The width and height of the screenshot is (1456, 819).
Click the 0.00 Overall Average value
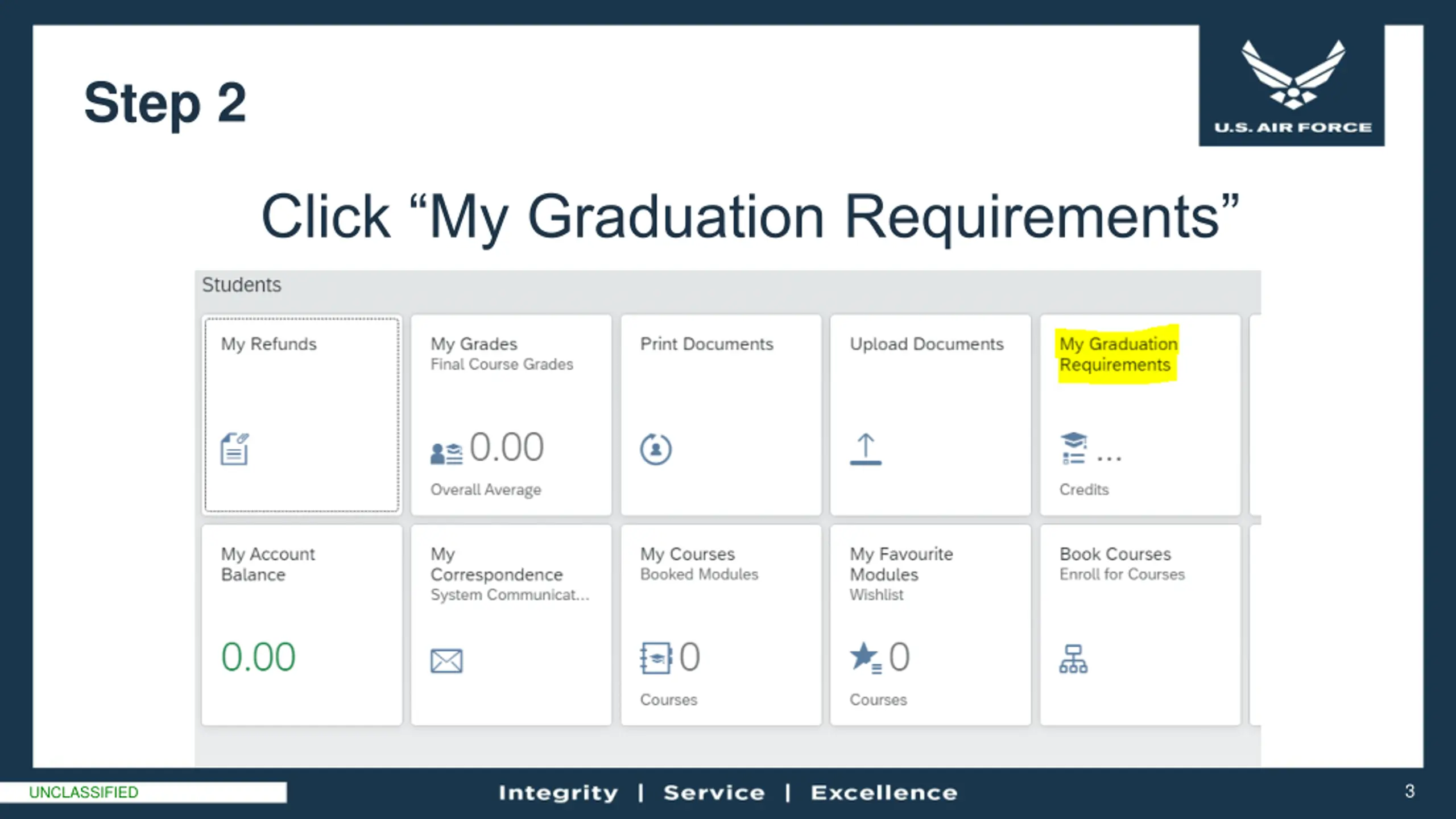click(x=507, y=447)
